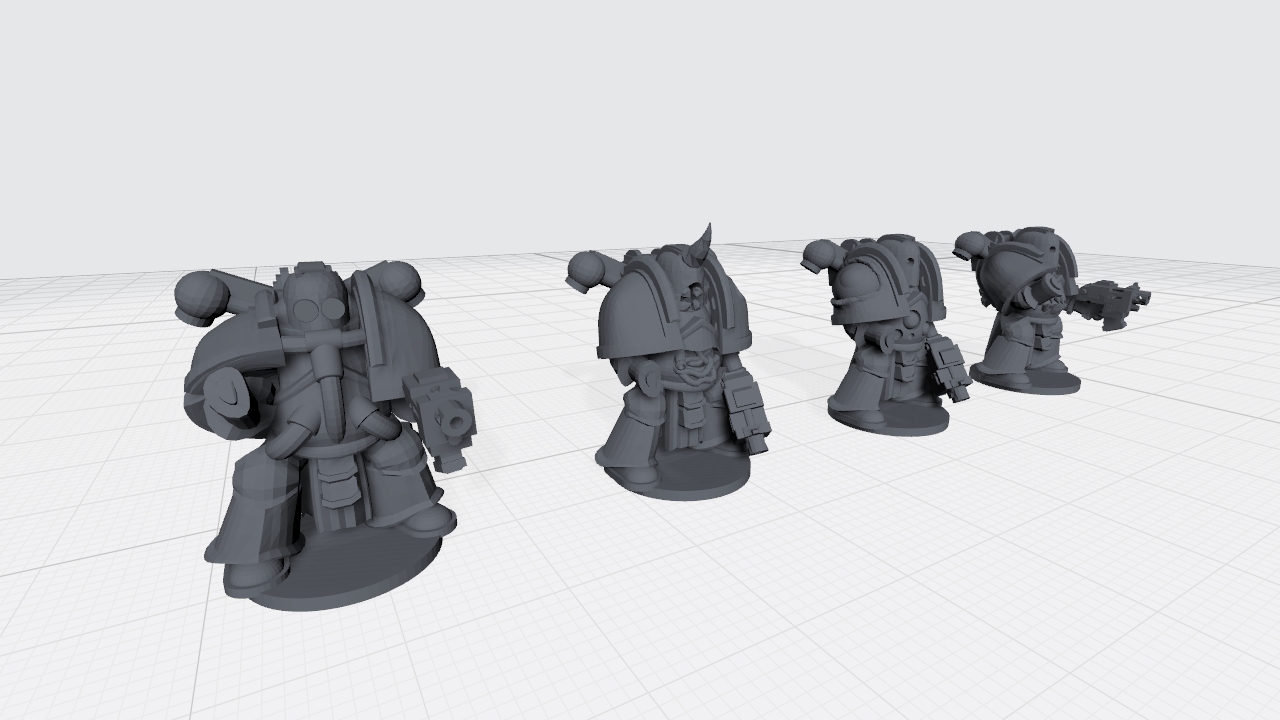1280x720 pixels.
Task: Click the horn on the second figure's helmet
Action: point(705,240)
